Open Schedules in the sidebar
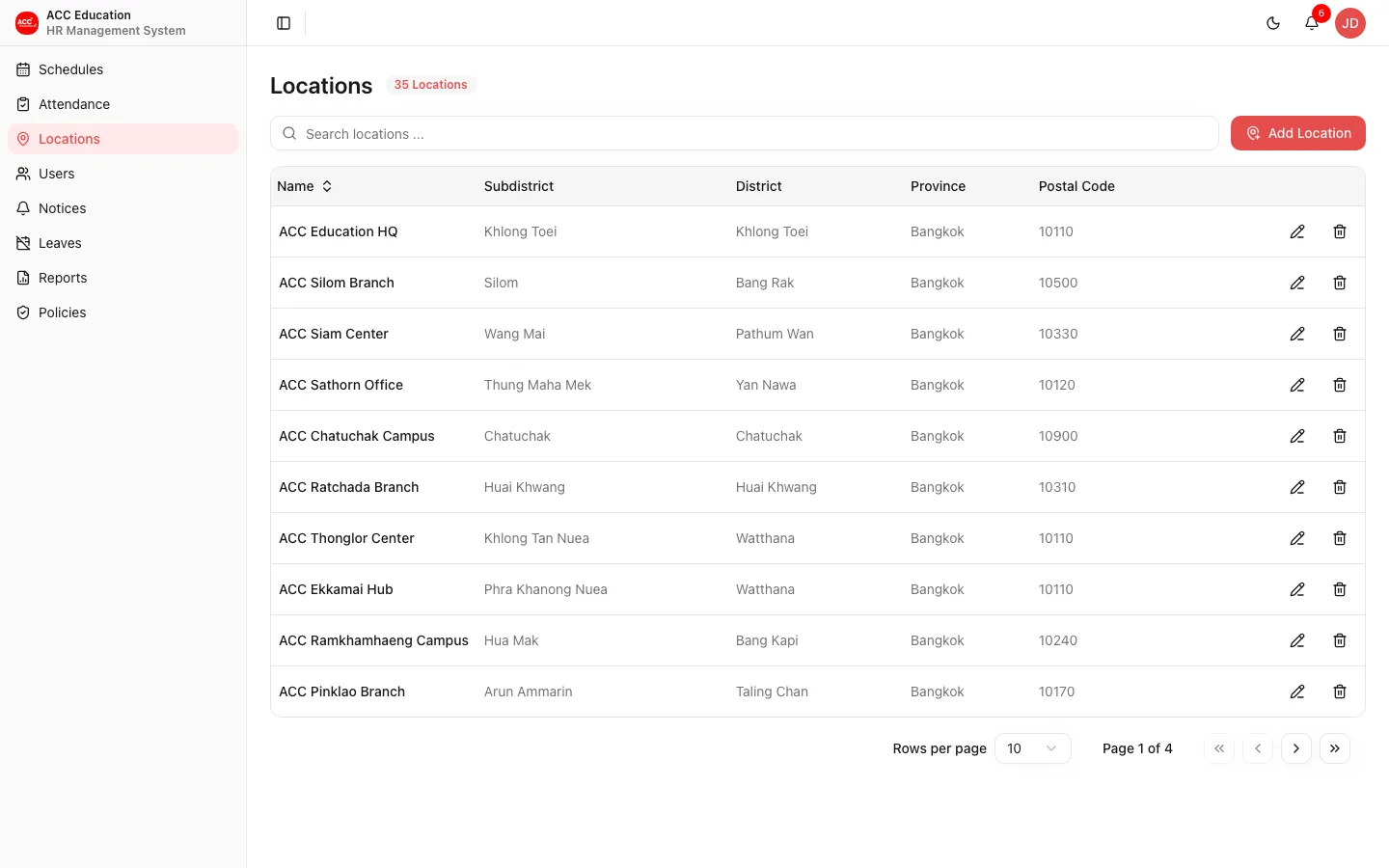The image size is (1389, 868). (123, 69)
